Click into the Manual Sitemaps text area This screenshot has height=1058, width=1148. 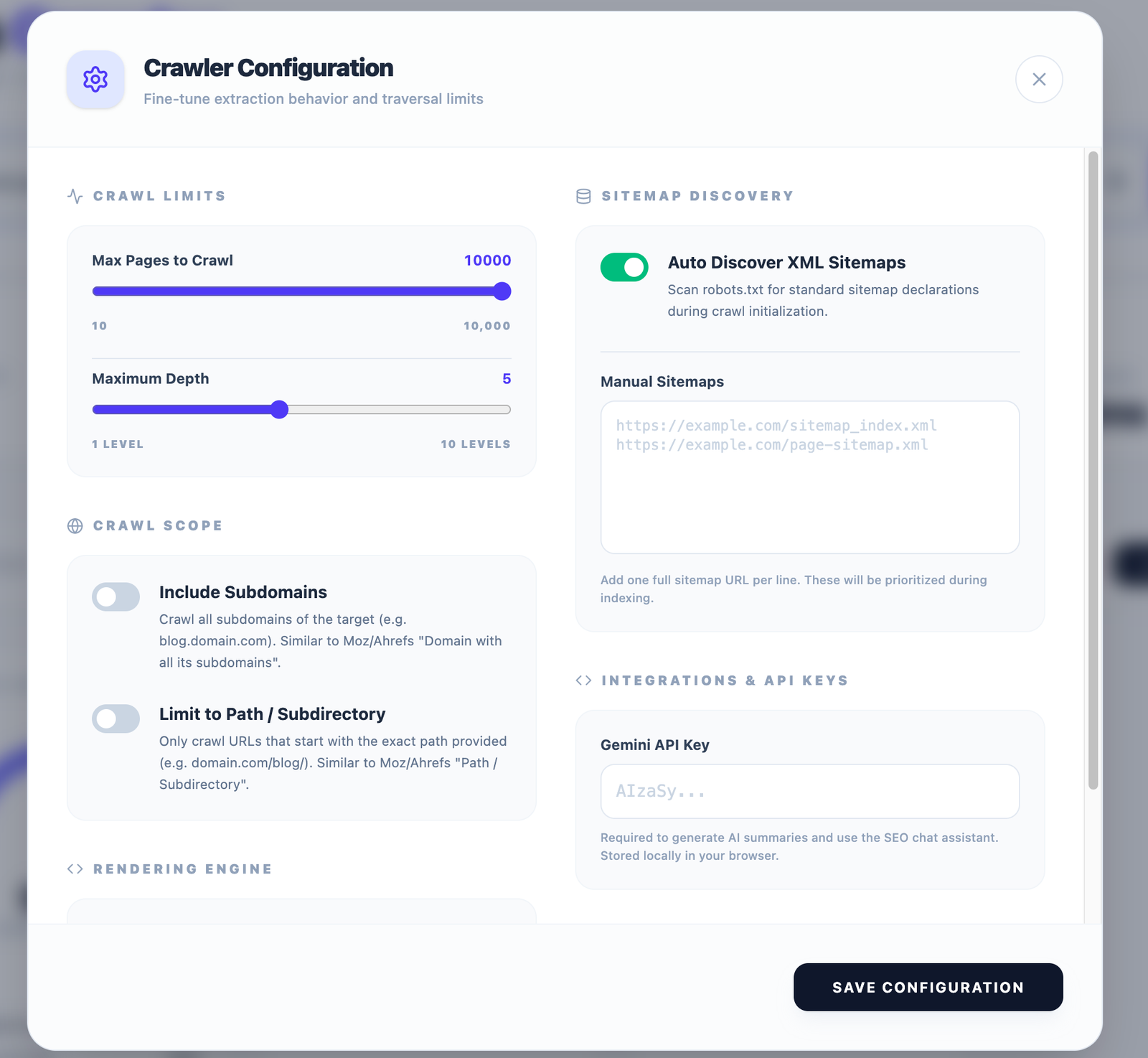tap(810, 477)
